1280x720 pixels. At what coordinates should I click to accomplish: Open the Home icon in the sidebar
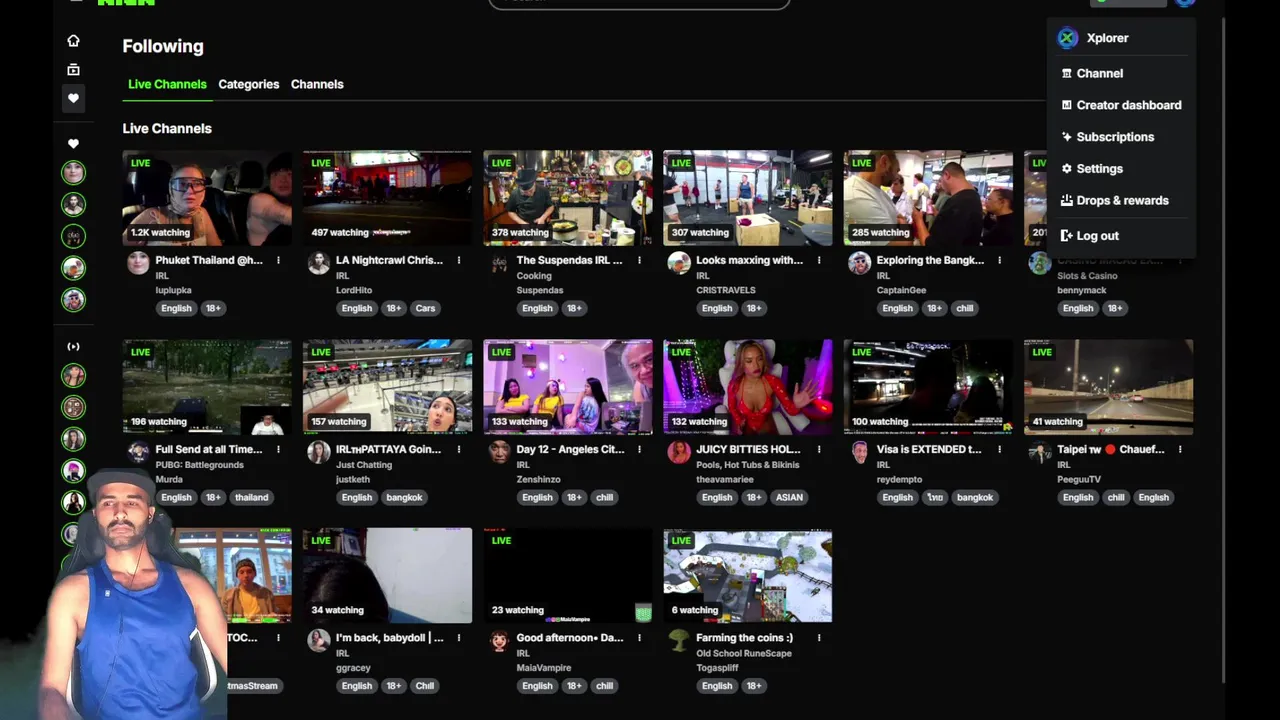pyautogui.click(x=73, y=41)
